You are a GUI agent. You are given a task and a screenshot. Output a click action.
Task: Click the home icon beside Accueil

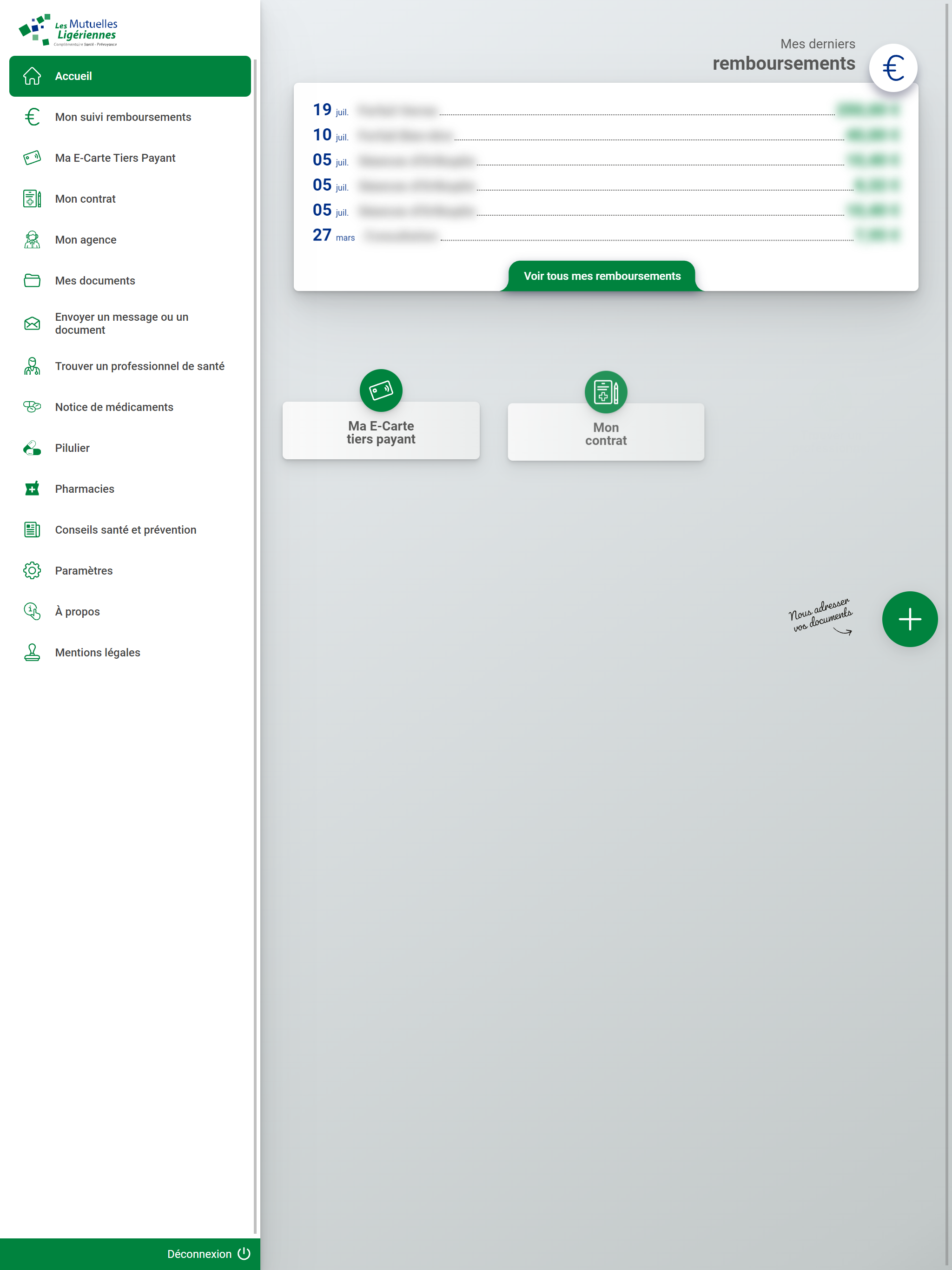point(32,76)
